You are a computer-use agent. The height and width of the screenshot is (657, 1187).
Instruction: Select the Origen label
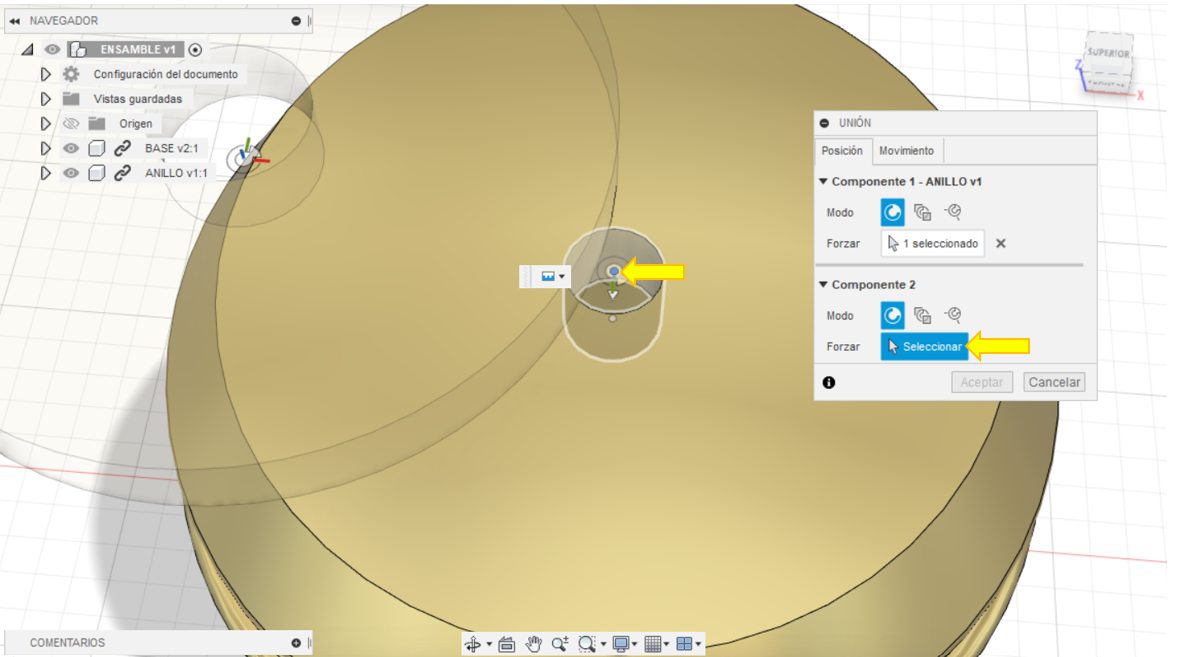tap(136, 123)
